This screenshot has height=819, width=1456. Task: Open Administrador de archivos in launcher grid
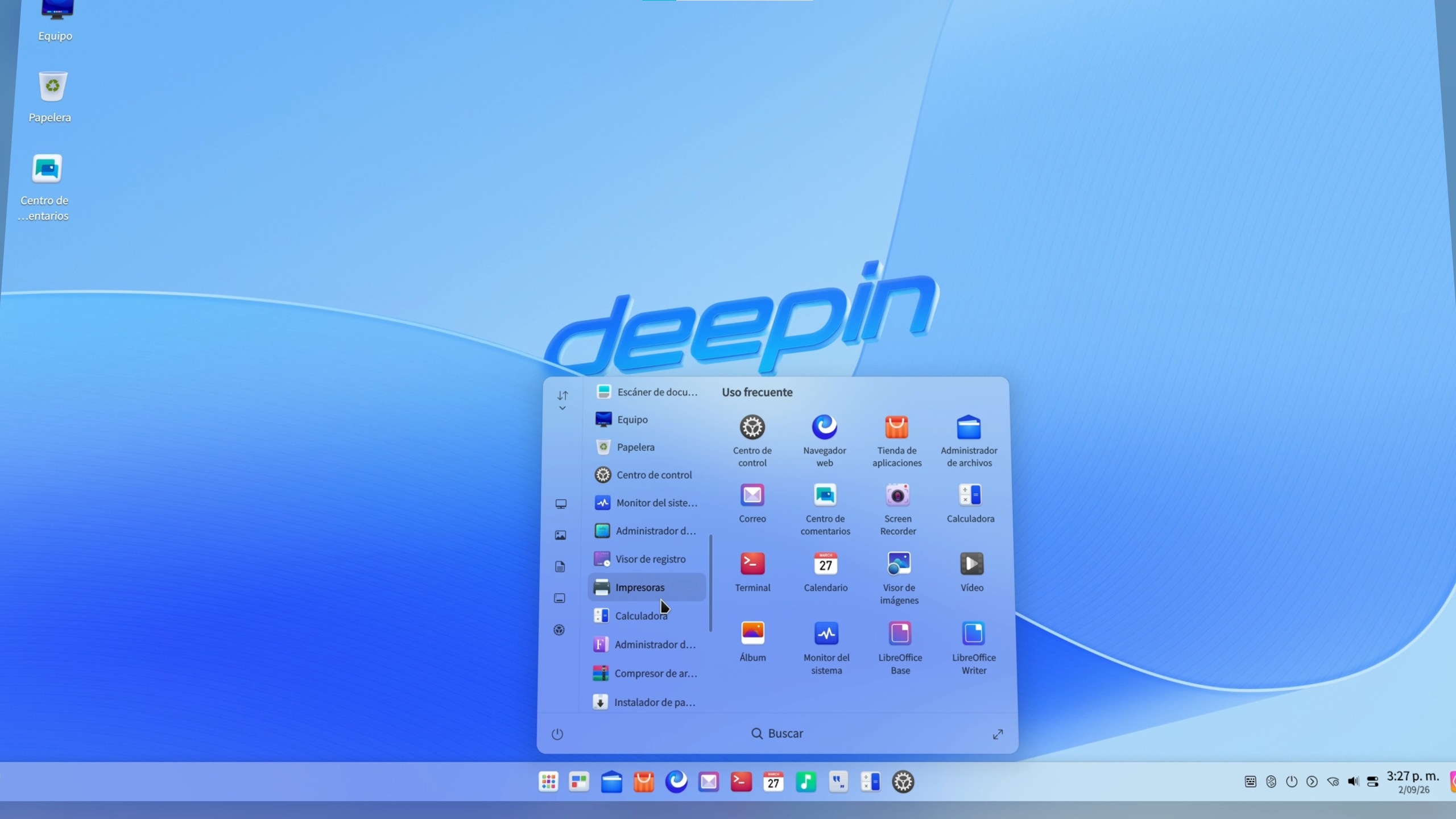pos(969,441)
